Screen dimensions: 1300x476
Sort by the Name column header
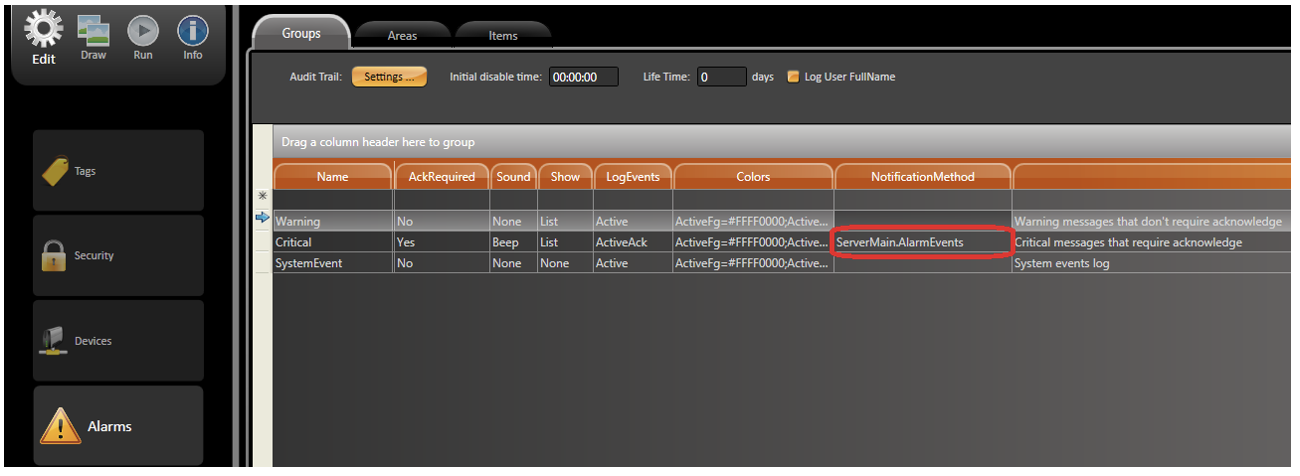coord(333,177)
